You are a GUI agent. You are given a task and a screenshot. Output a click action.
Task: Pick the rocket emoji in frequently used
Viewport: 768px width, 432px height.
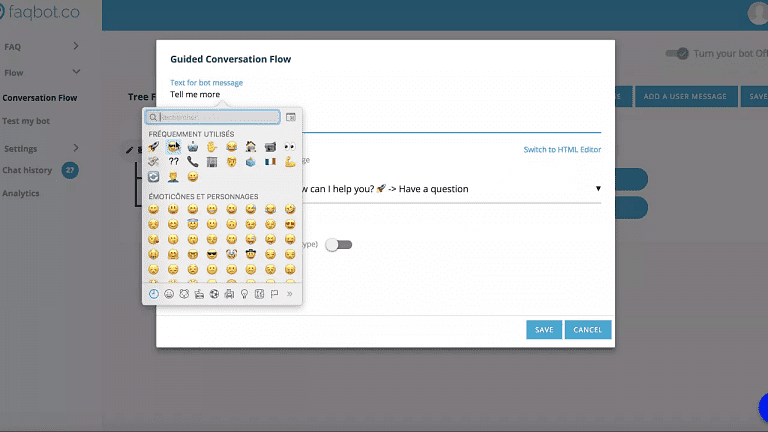153,146
